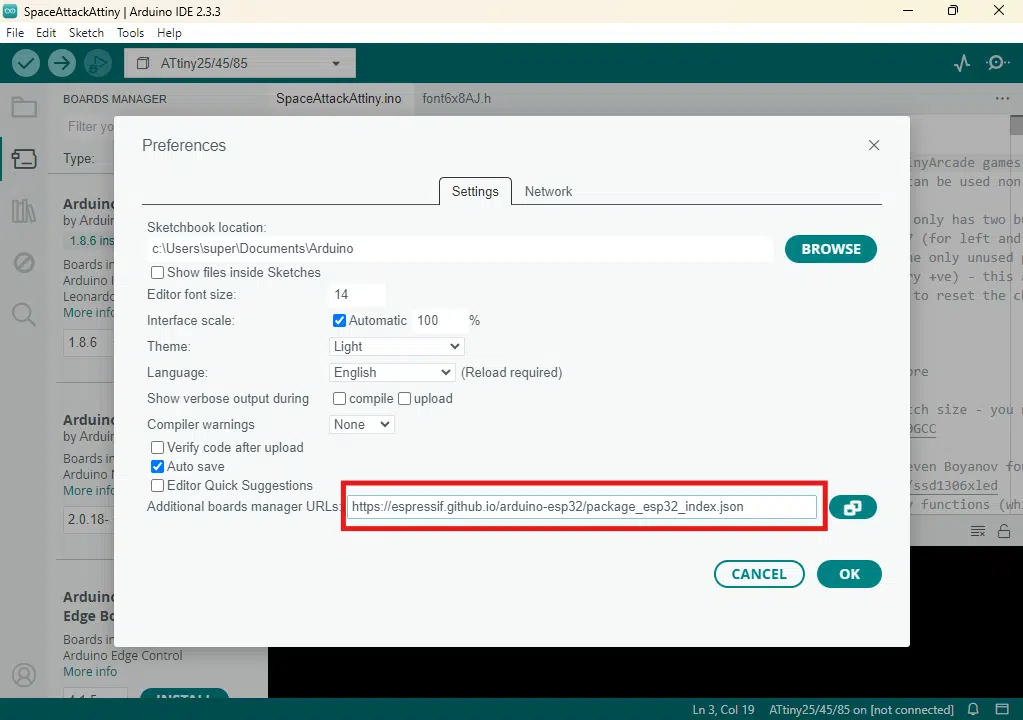Click the Additional boards manager URLs field

point(581,507)
